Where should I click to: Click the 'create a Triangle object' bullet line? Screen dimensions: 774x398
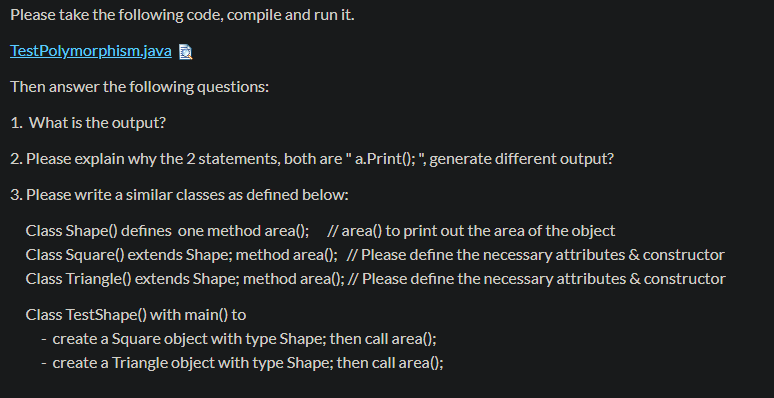coord(242,363)
